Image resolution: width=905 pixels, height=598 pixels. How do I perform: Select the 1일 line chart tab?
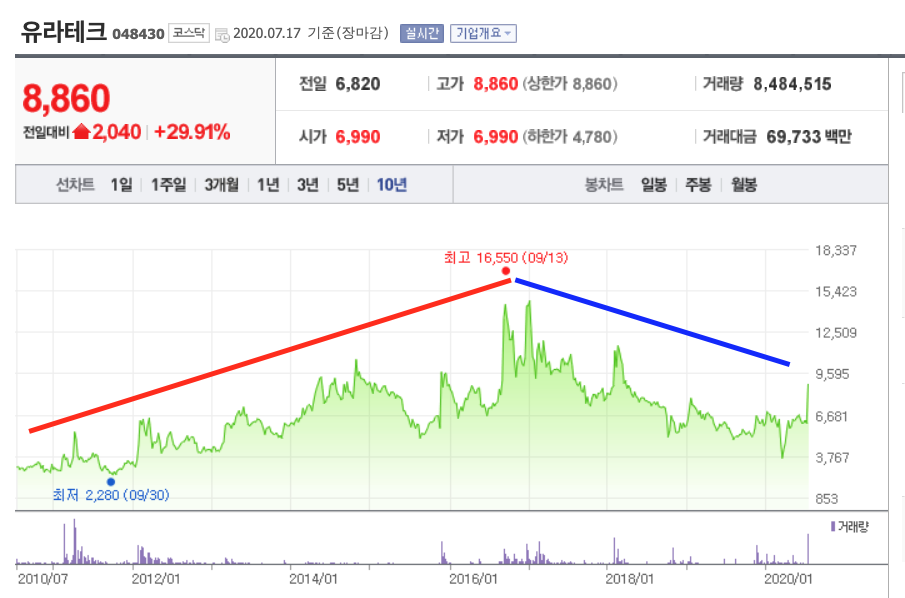(x=121, y=185)
